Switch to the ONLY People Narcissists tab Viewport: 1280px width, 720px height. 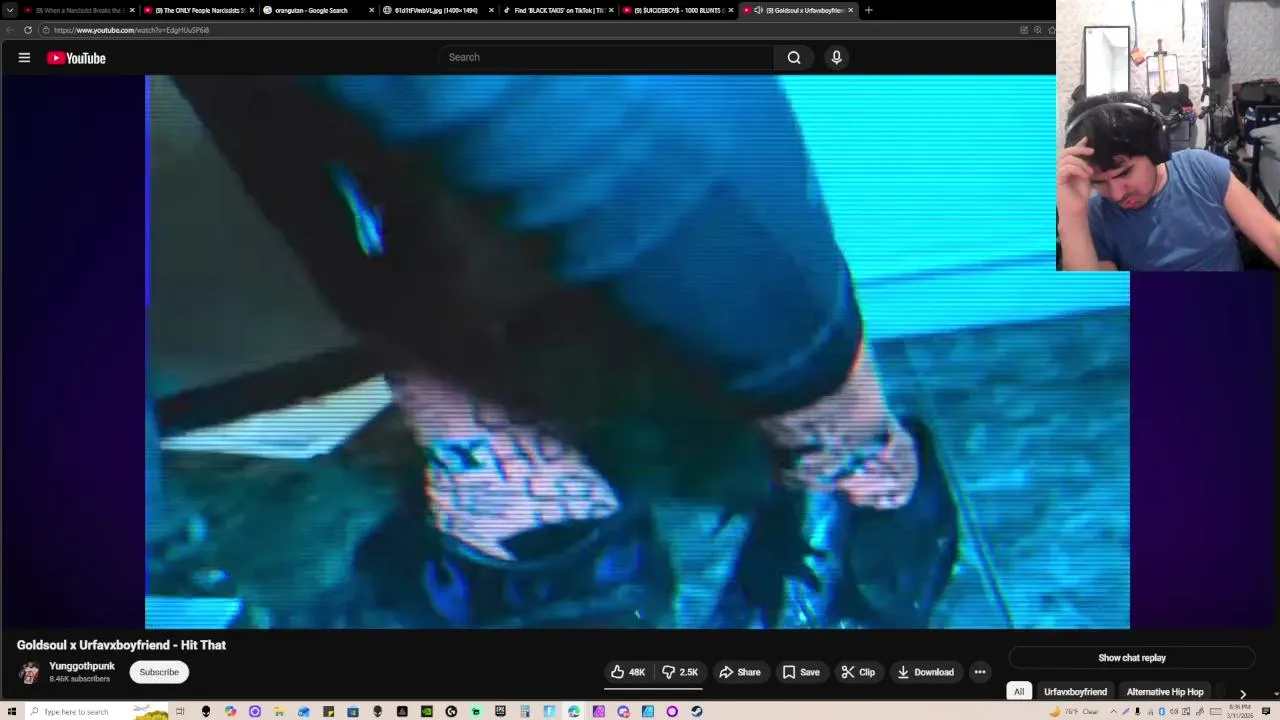(198, 10)
